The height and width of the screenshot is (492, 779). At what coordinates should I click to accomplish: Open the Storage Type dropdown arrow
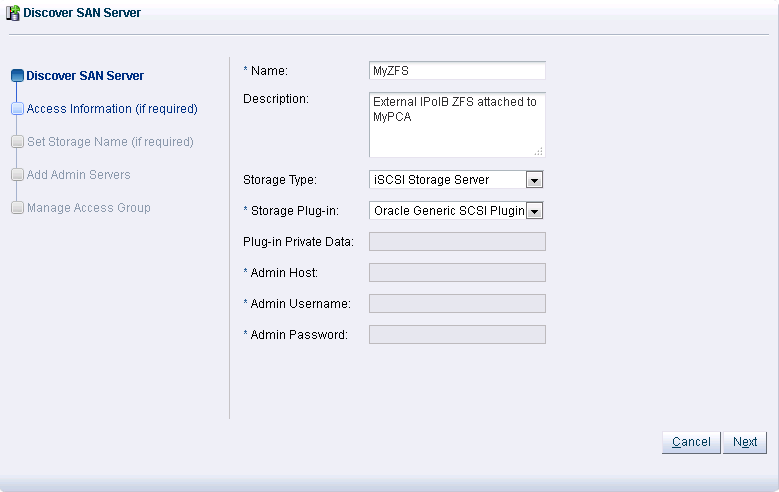tap(535, 180)
